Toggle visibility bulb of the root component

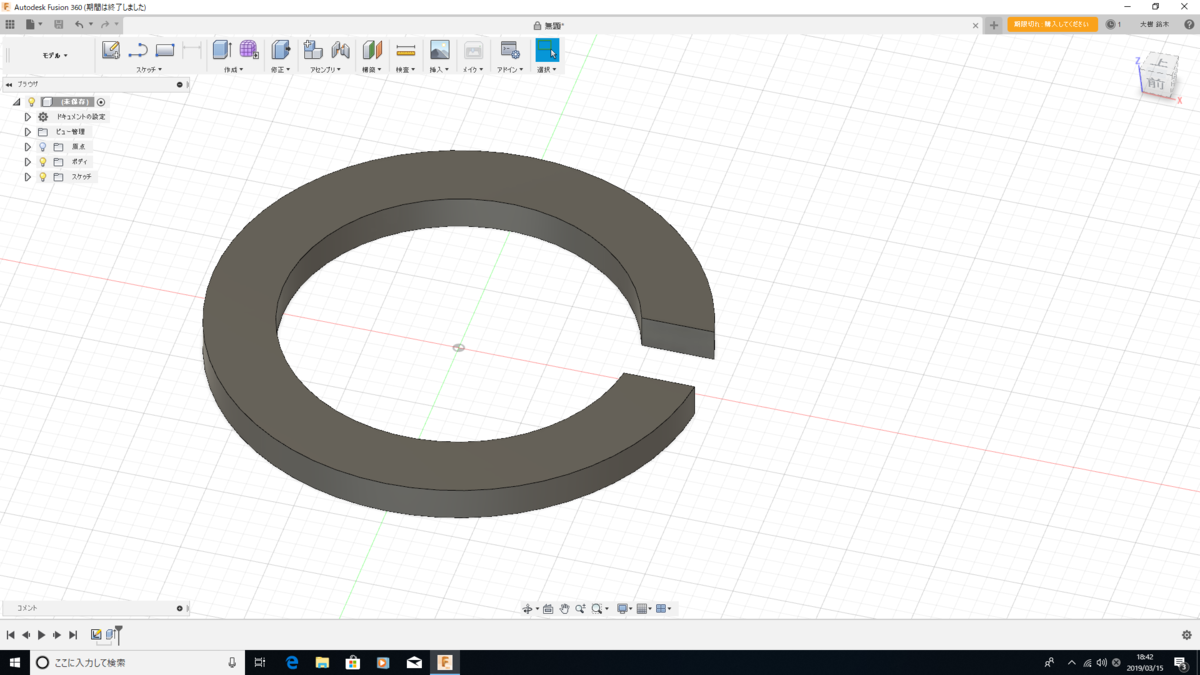point(31,102)
